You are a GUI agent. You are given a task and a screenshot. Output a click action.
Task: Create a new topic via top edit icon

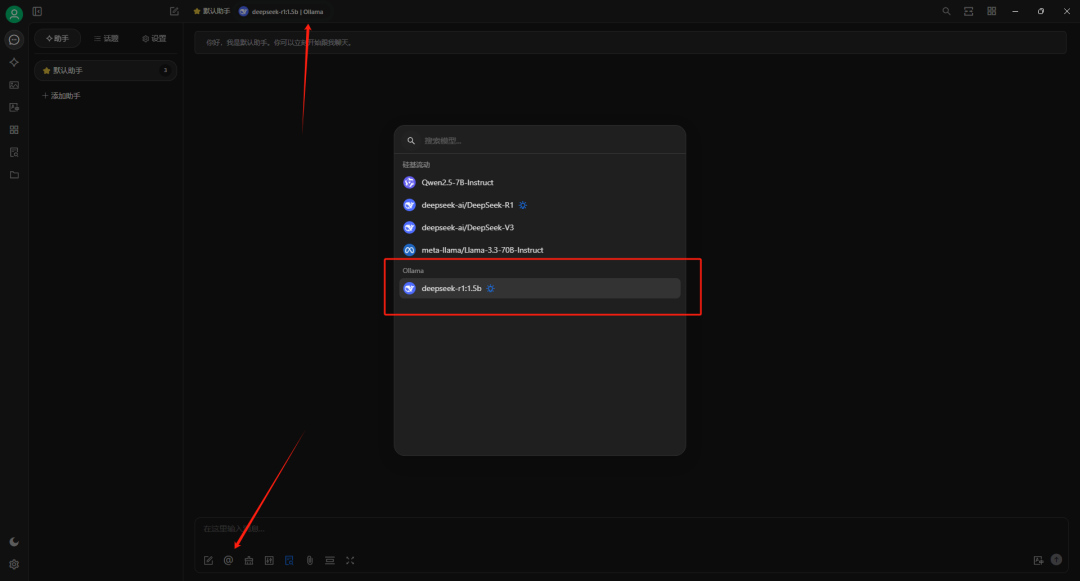(x=174, y=12)
